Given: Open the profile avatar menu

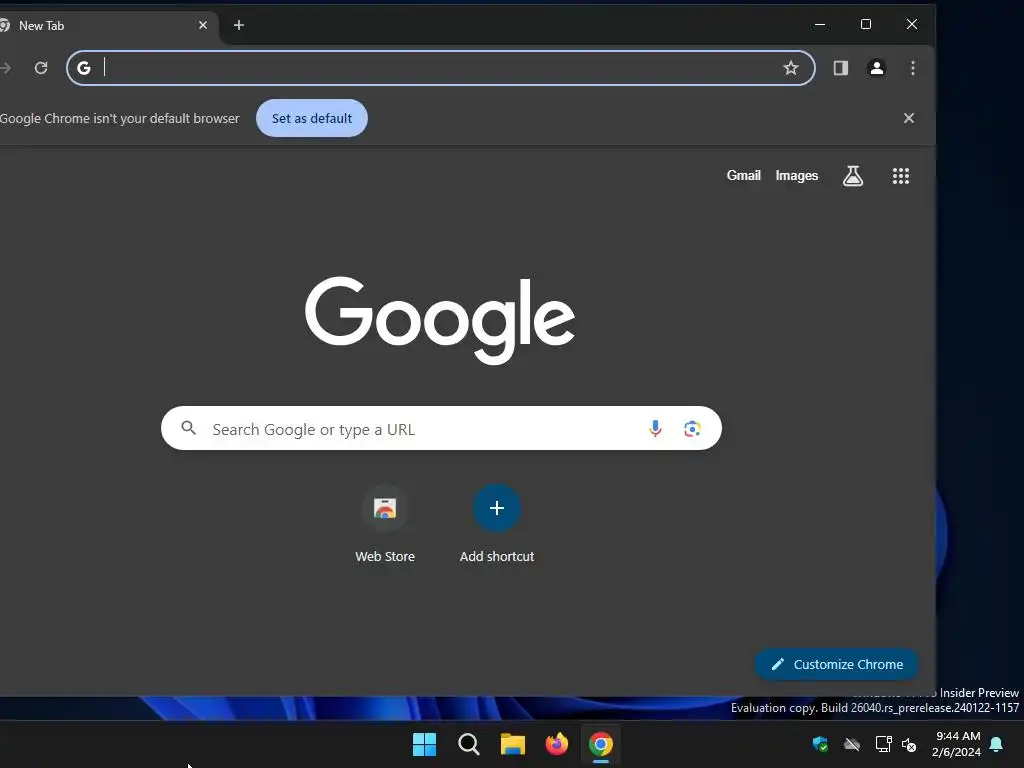Looking at the screenshot, I should pyautogui.click(x=876, y=68).
